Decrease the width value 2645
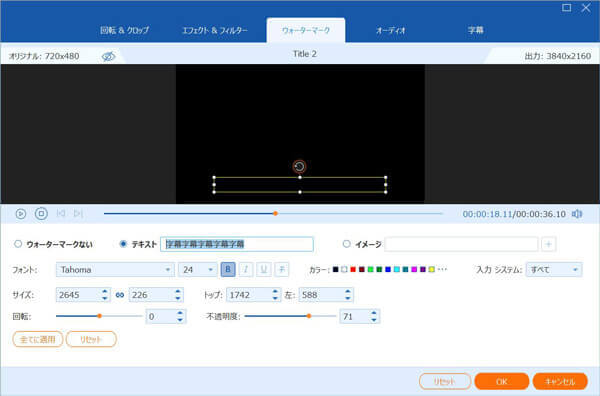The height and width of the screenshot is (396, 600). click(104, 298)
